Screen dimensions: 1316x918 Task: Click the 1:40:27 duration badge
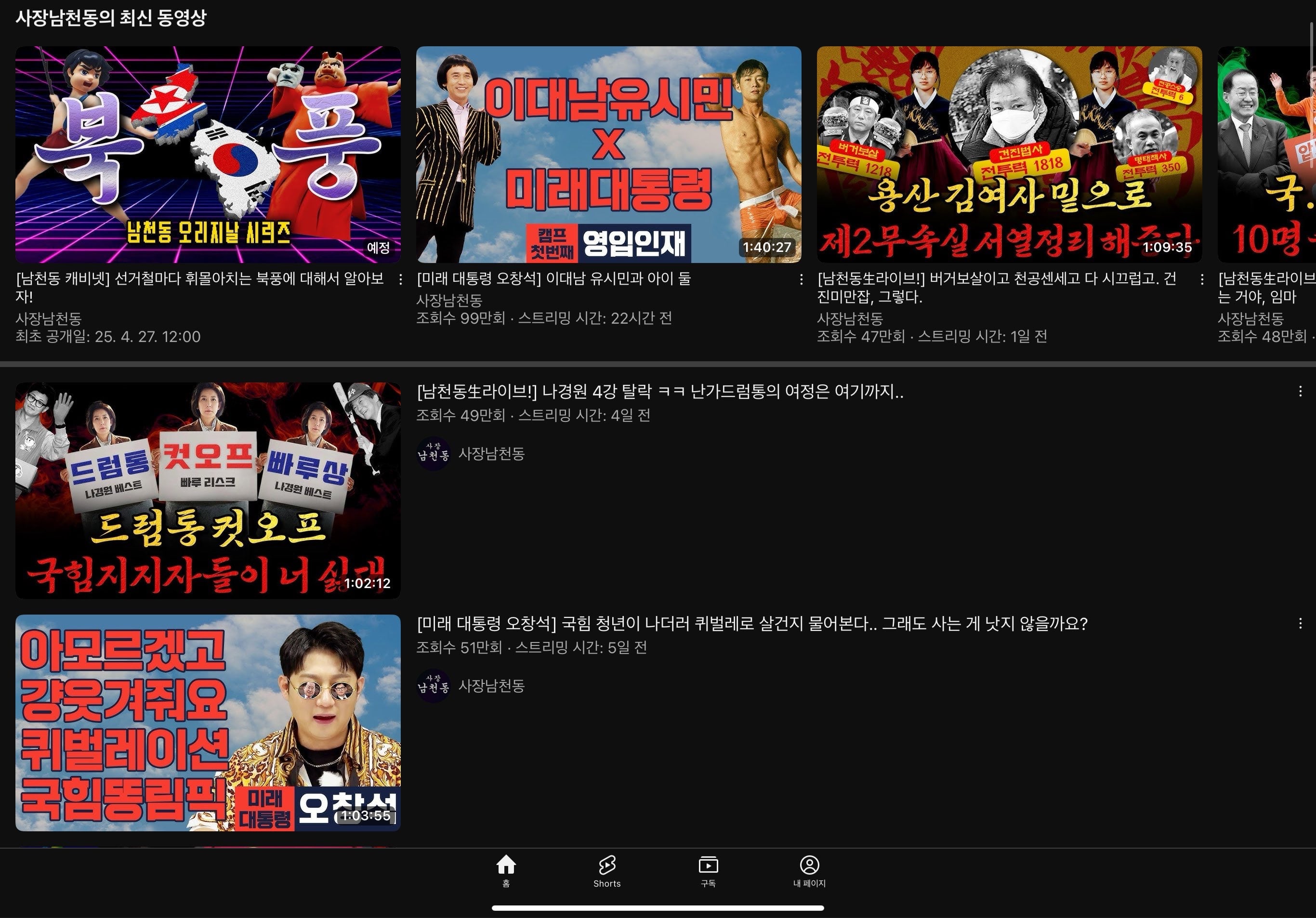tap(767, 248)
